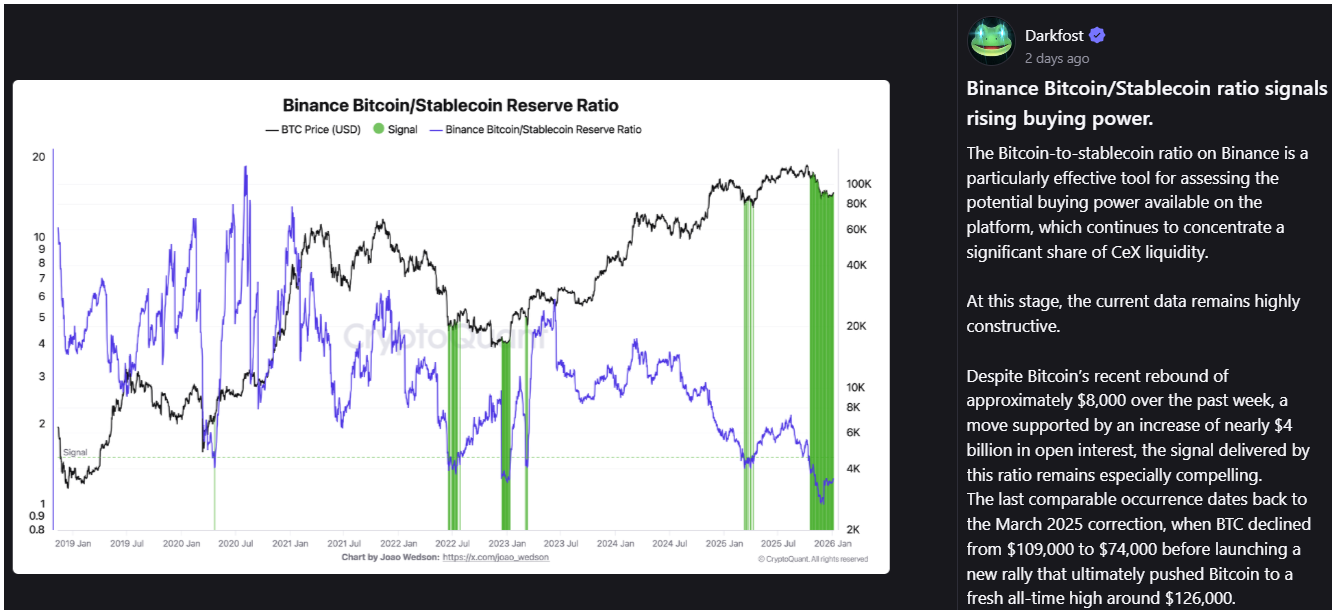Open the x.com/joao_wedson link
Viewport: 1336px width, 614px height.
[x=495, y=557]
